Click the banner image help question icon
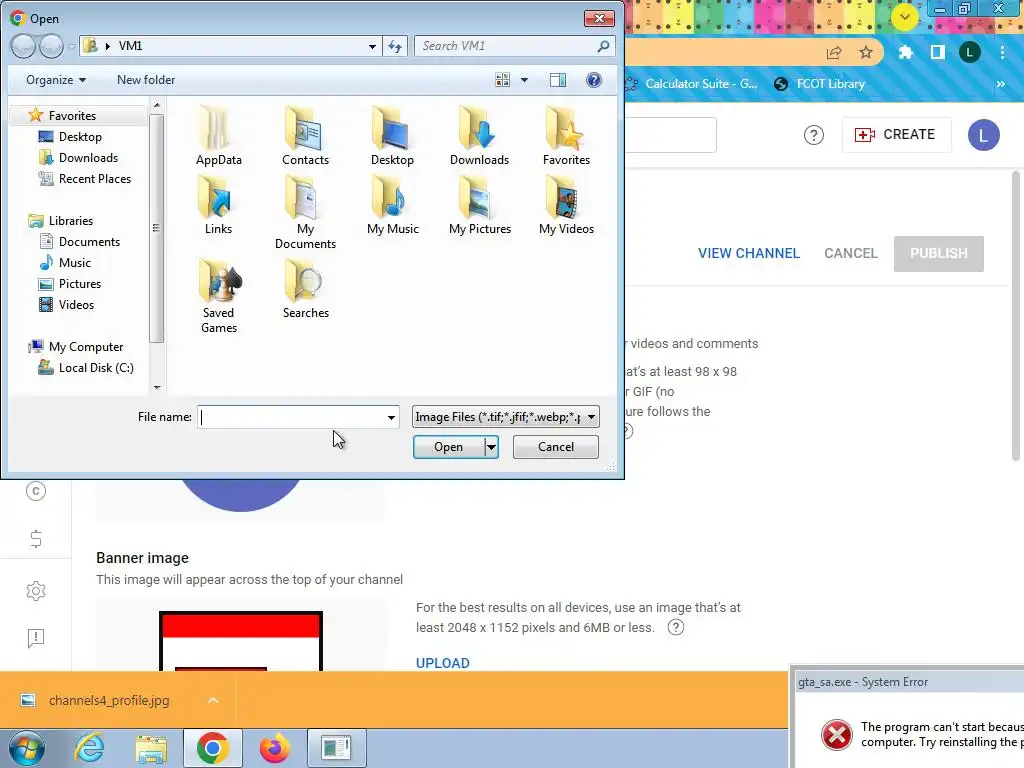 (675, 628)
